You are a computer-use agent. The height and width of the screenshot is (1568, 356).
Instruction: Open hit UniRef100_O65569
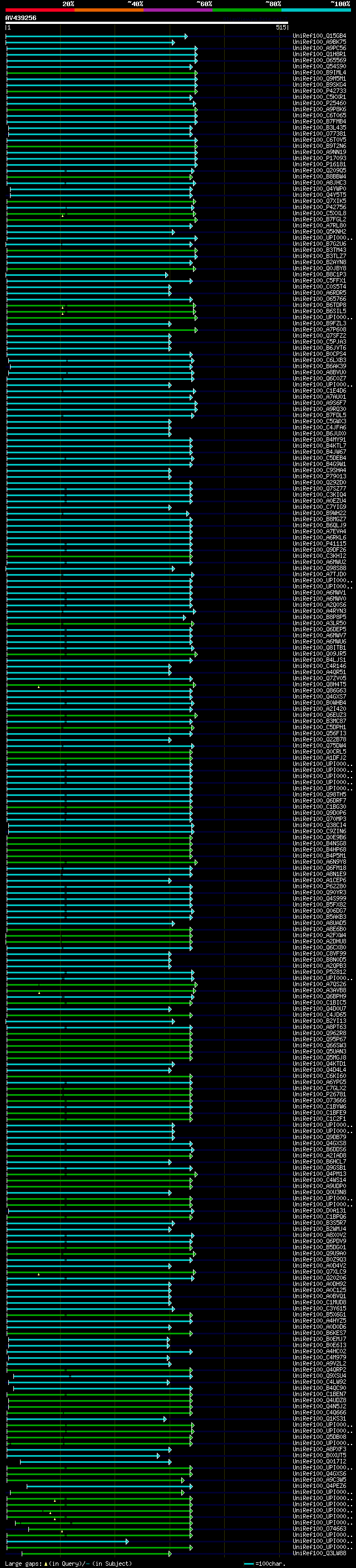point(319,60)
